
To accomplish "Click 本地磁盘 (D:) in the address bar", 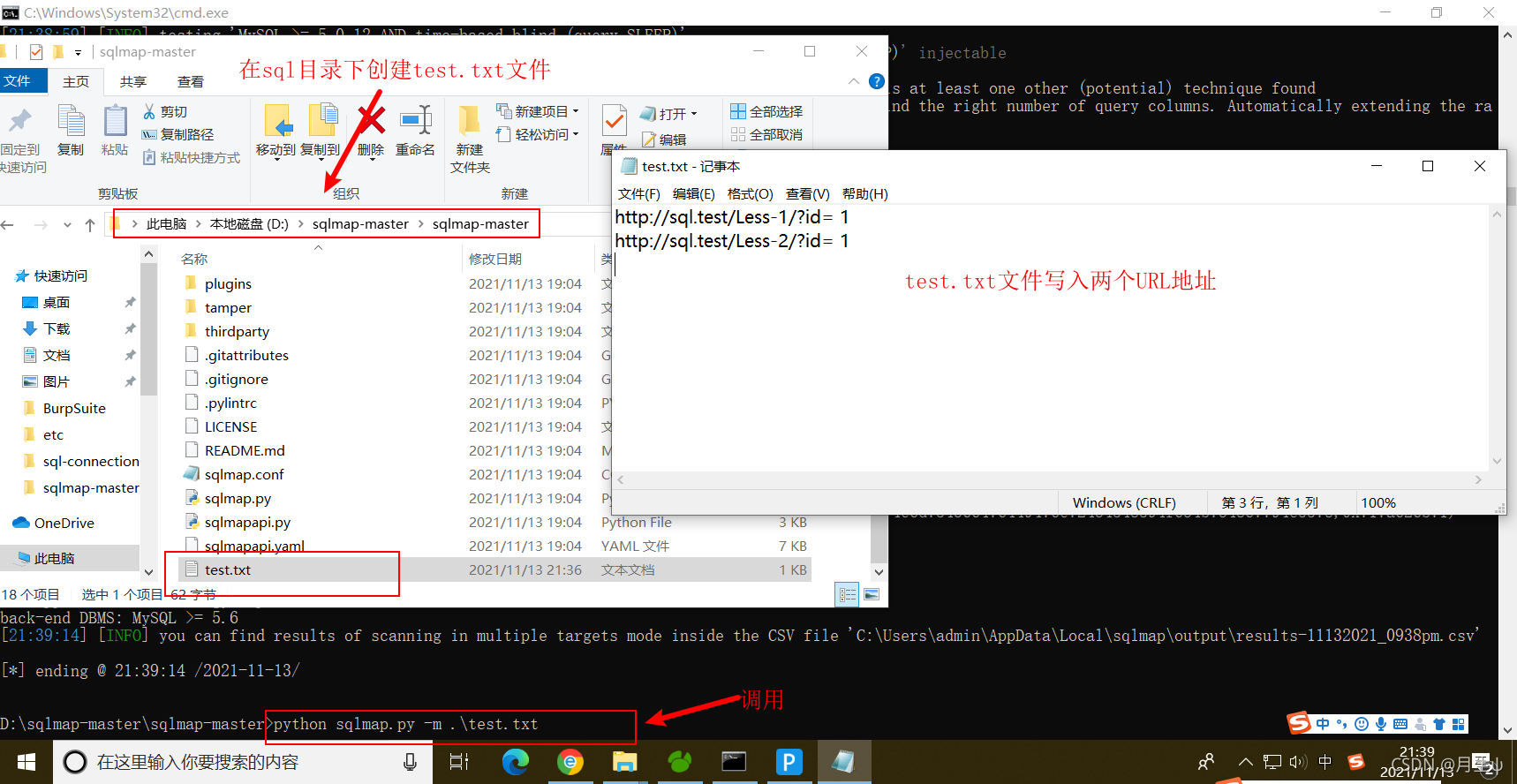I will pos(249,224).
